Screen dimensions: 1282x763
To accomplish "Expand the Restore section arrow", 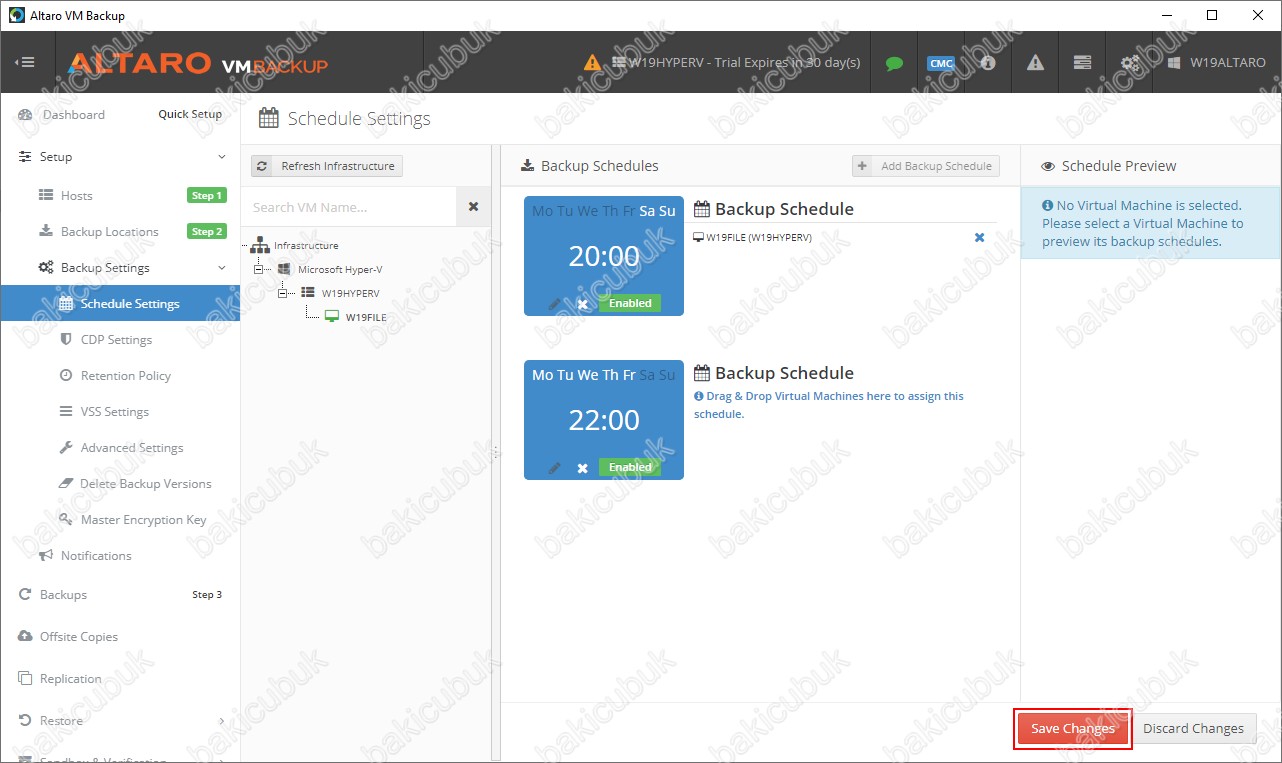I will coord(222,721).
